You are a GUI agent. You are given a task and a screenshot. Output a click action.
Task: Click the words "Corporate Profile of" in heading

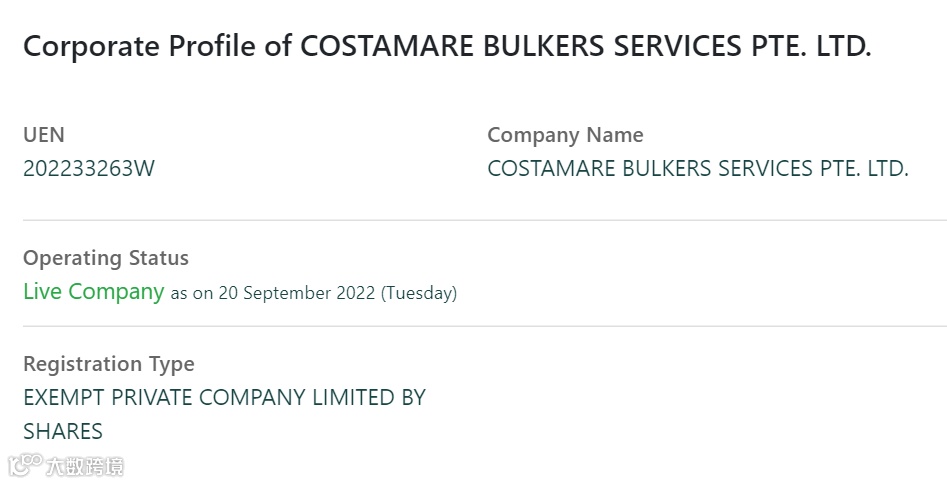click(157, 47)
